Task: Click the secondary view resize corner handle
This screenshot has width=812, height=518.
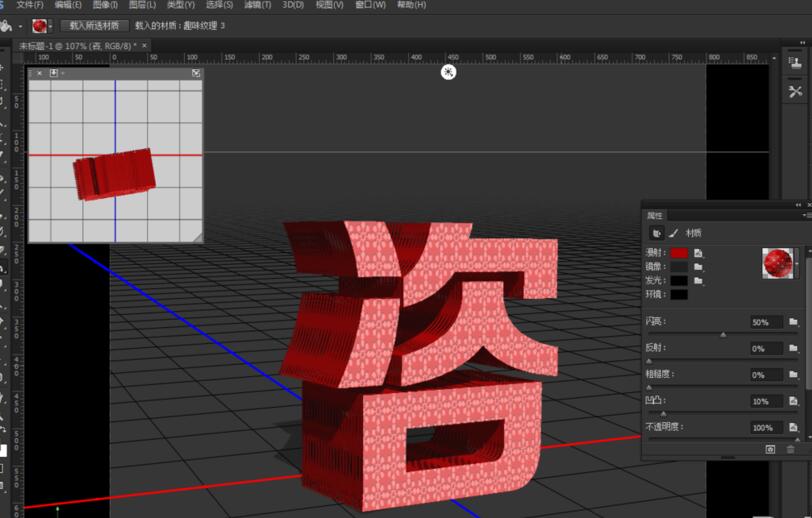Action: coord(197,237)
